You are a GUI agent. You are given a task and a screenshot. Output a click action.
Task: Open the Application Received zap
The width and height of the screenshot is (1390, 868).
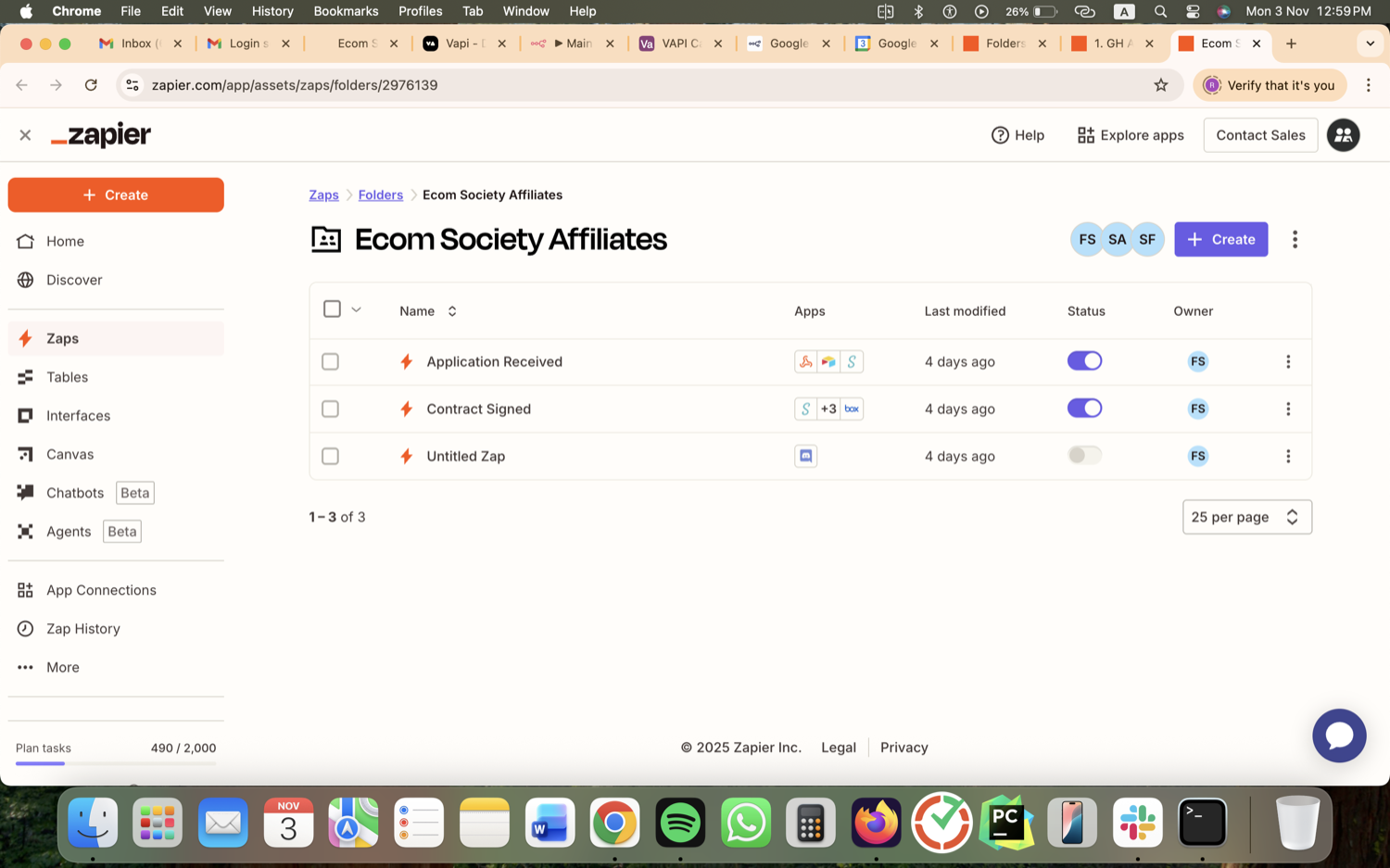[494, 361]
